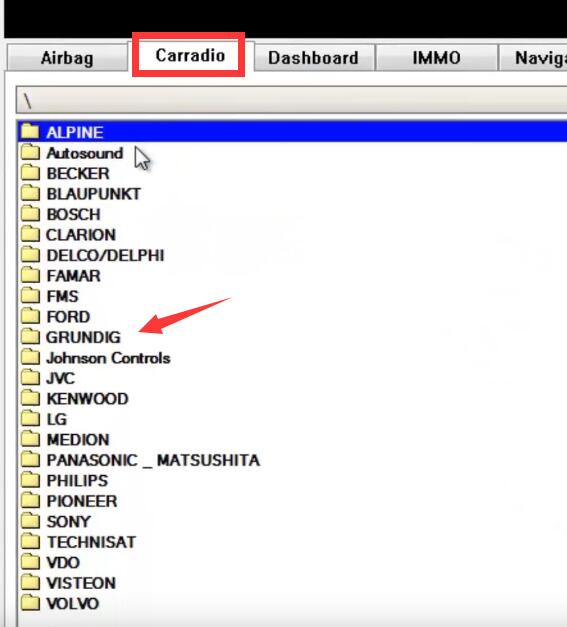Screen dimensions: 567x627
Task: Open the Dashboard tab
Action: (x=314, y=58)
